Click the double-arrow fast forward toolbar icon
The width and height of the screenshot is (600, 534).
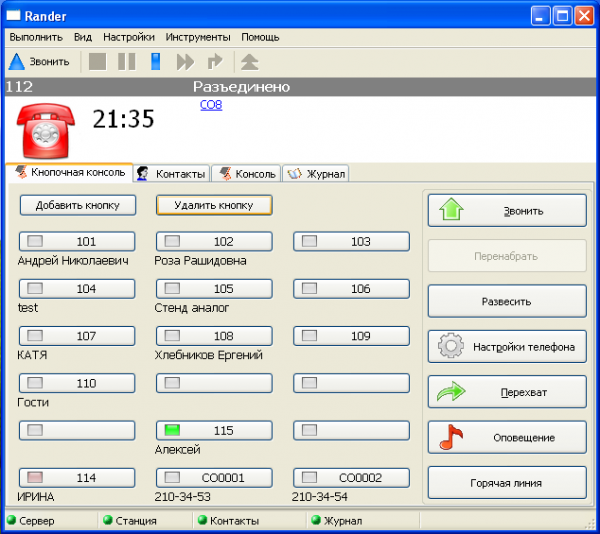(x=185, y=62)
